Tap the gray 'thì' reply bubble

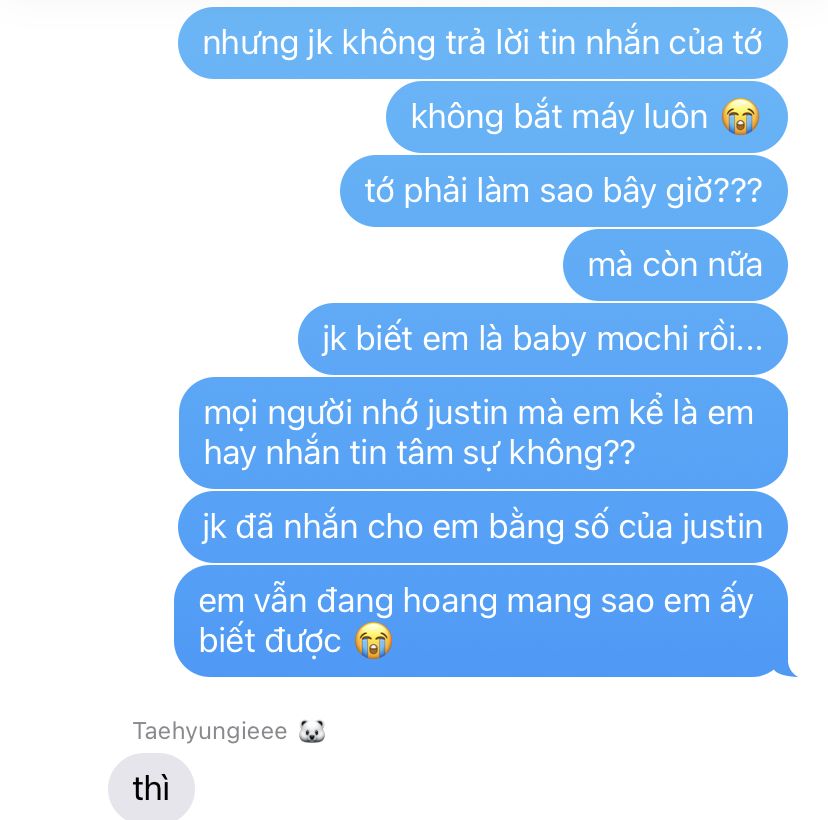coord(152,788)
